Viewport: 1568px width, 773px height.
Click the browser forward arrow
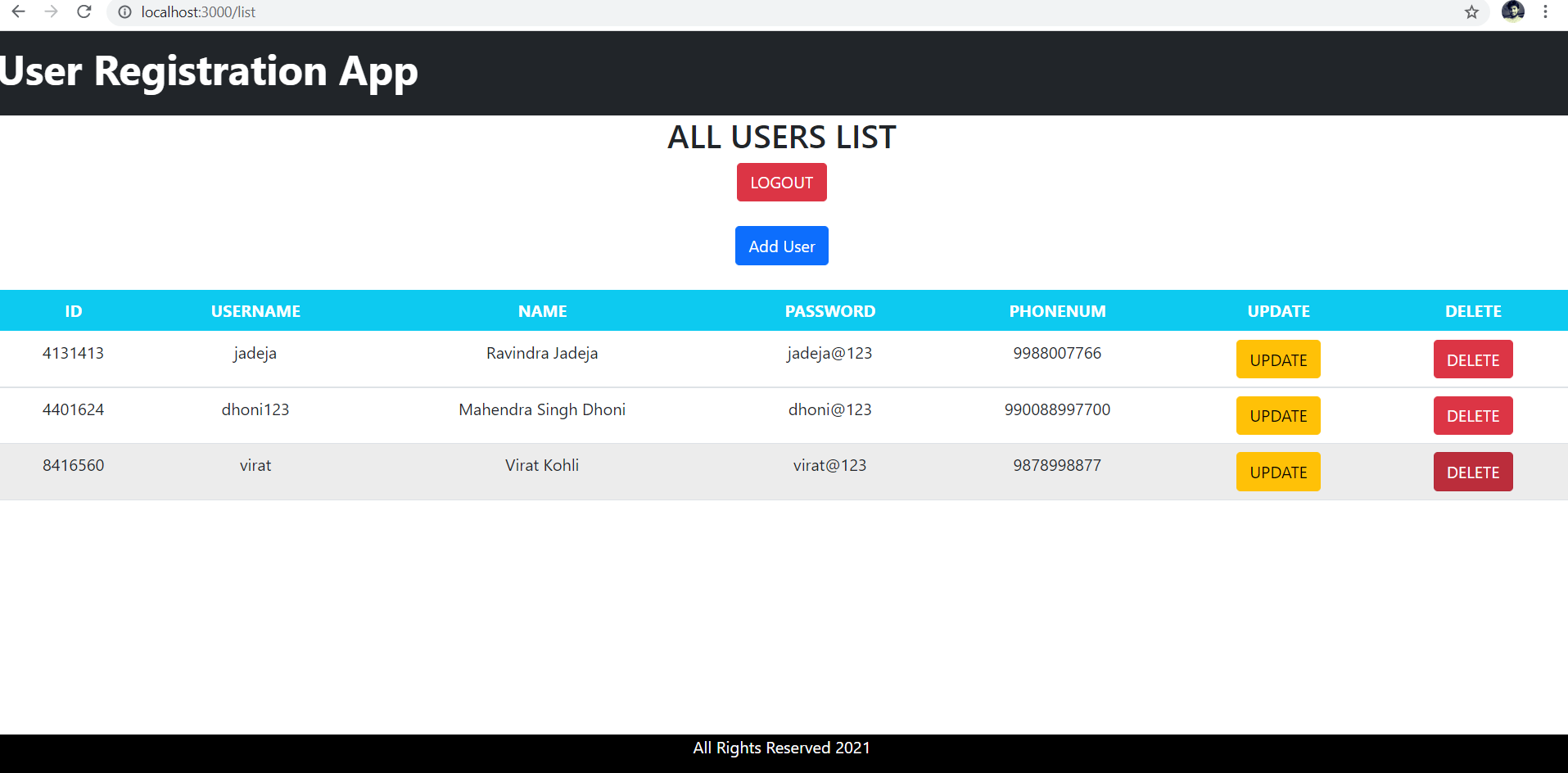pyautogui.click(x=51, y=11)
